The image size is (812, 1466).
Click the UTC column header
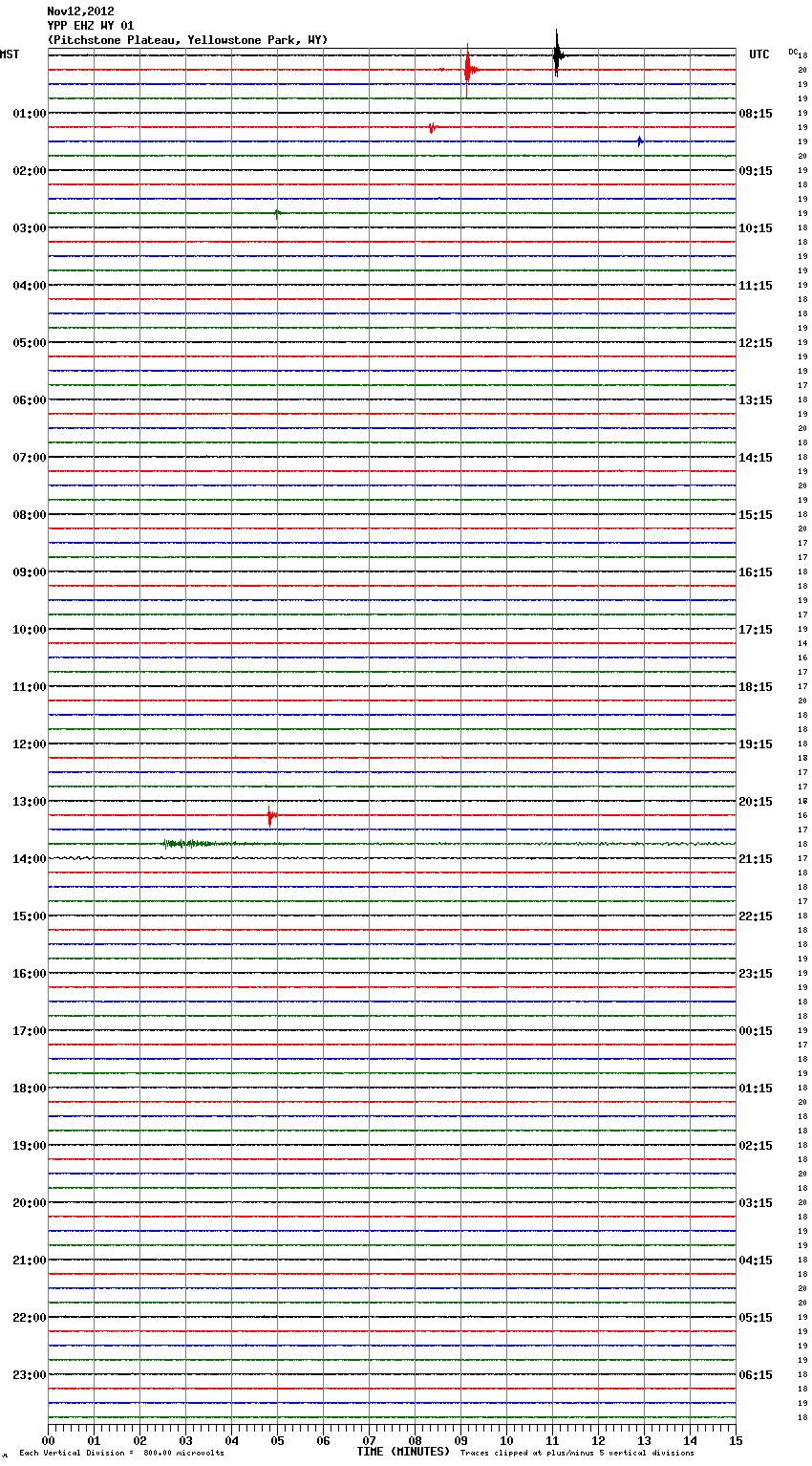tap(759, 54)
